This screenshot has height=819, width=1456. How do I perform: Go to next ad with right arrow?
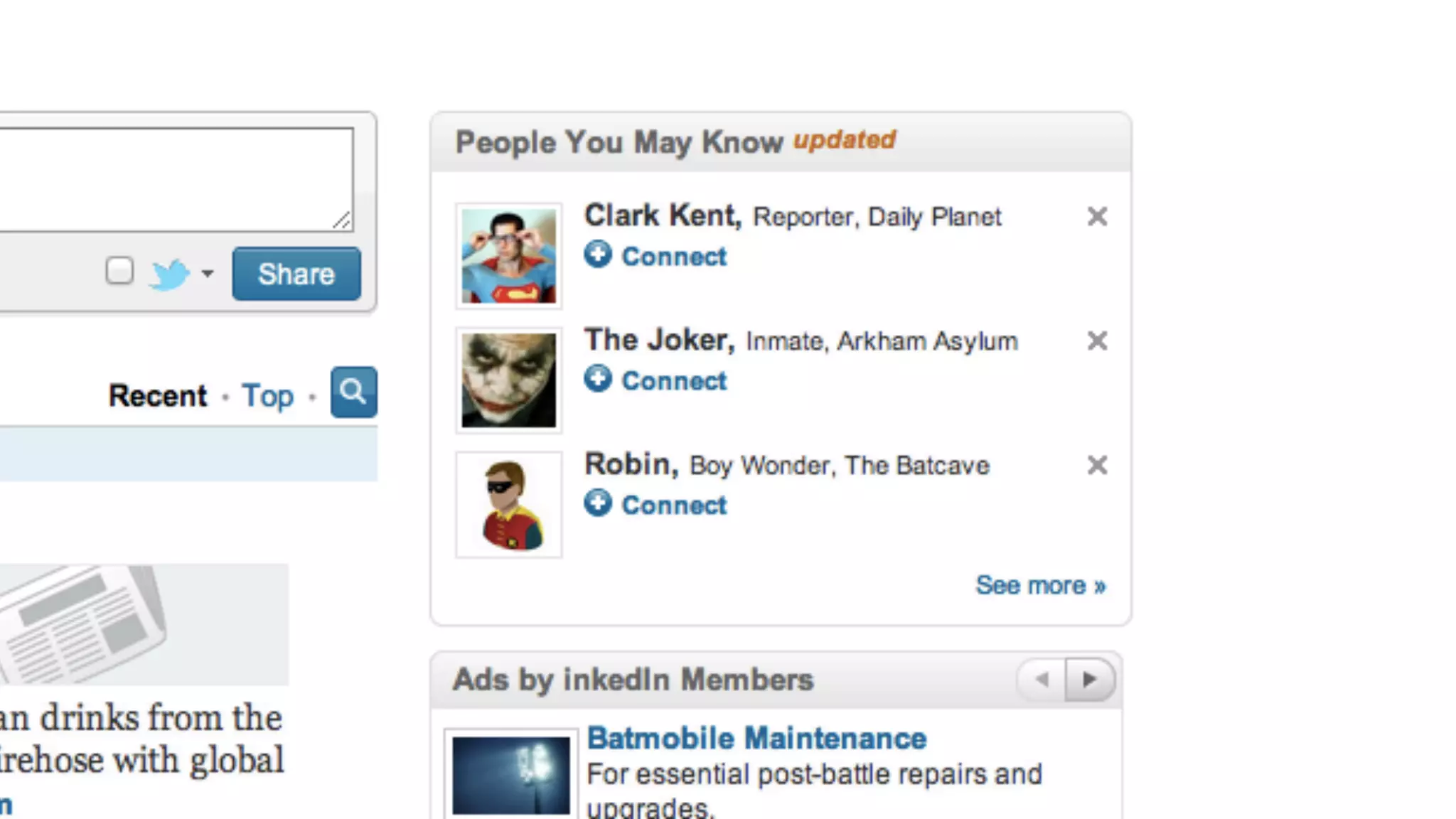click(1089, 680)
